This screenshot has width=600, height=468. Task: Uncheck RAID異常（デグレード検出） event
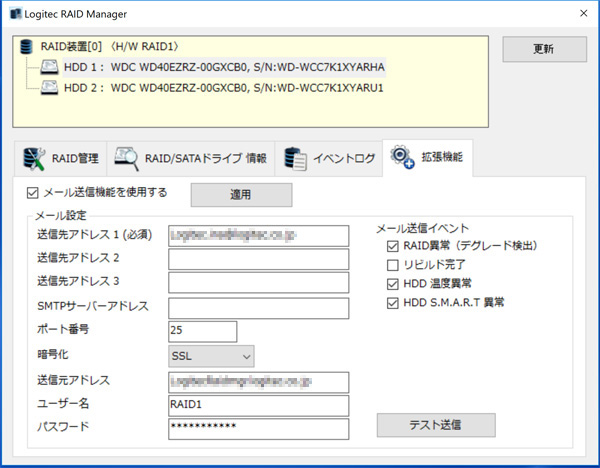[x=392, y=246]
